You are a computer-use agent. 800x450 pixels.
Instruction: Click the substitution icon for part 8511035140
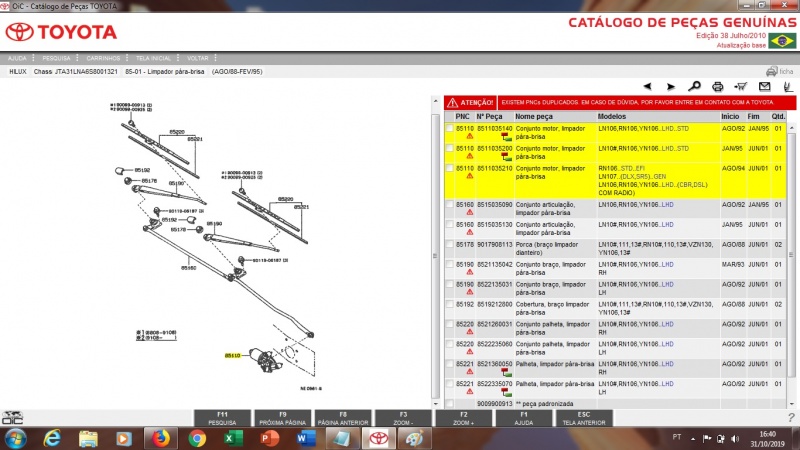tap(506, 137)
